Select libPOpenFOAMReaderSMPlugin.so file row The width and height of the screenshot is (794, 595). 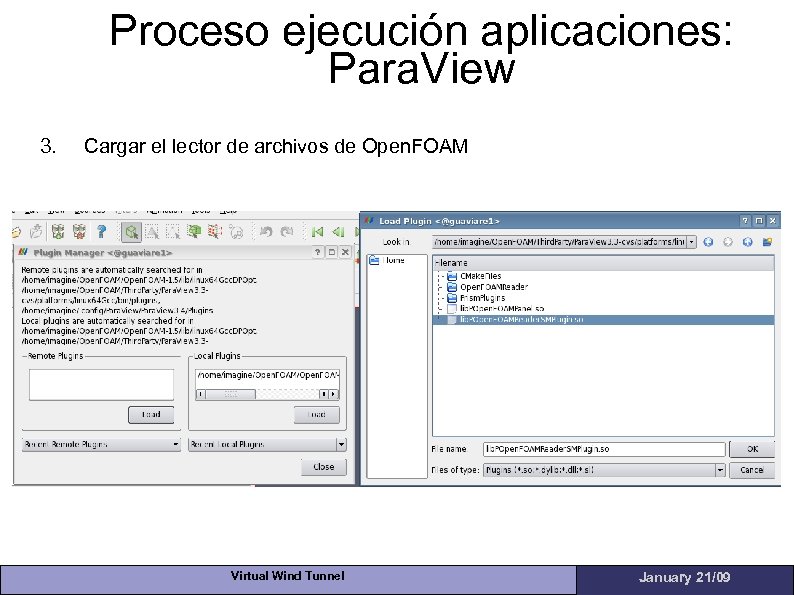(603, 320)
